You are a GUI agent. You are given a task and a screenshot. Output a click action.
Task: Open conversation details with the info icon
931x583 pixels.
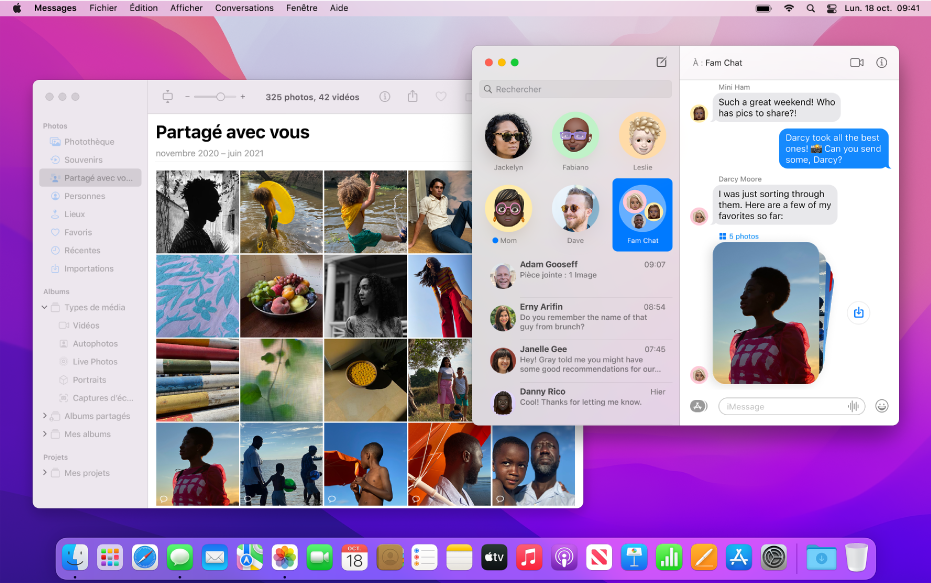(x=881, y=62)
